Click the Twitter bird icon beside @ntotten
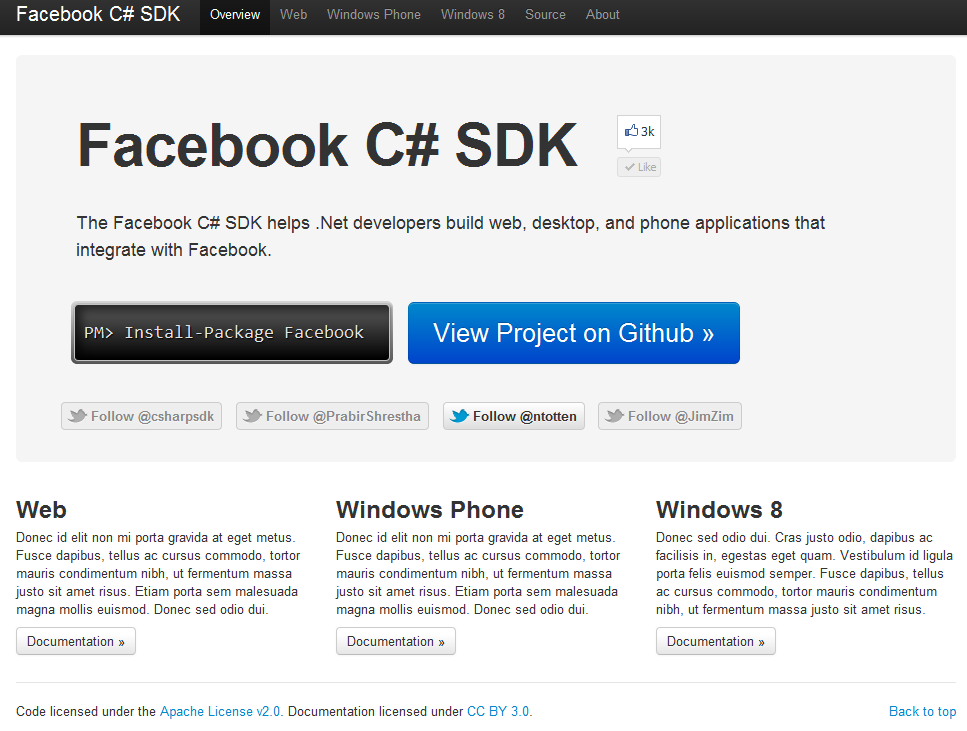 [x=459, y=416]
